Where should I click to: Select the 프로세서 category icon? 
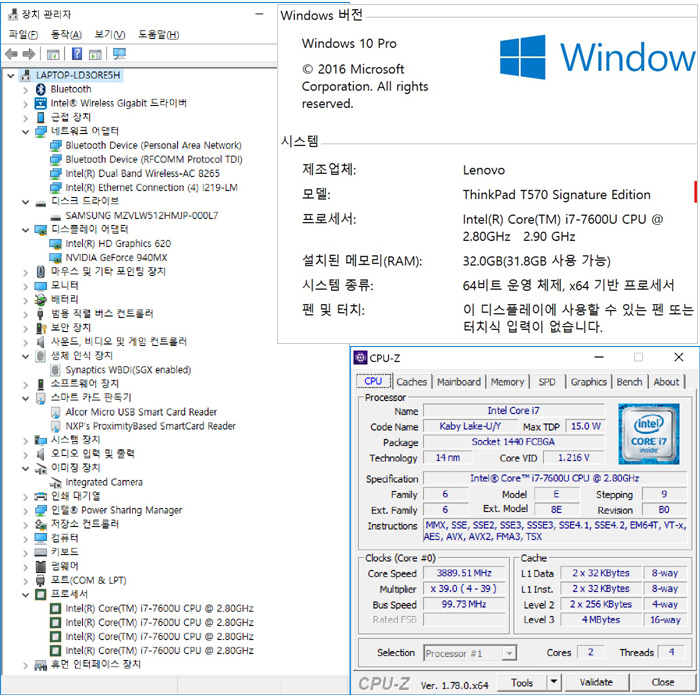click(x=41, y=594)
